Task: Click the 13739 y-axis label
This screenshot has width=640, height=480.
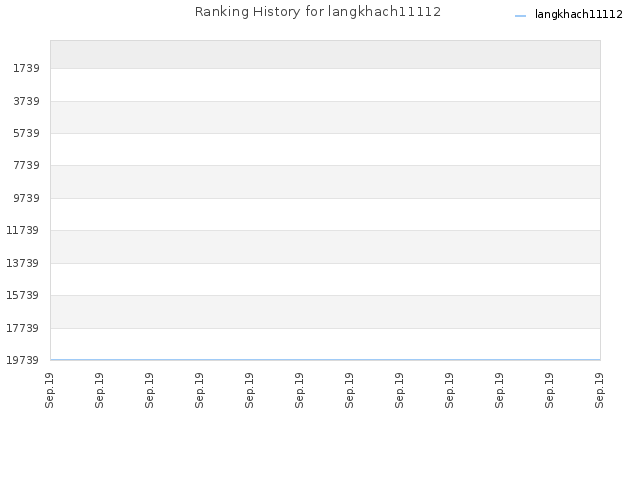Action: (23, 263)
